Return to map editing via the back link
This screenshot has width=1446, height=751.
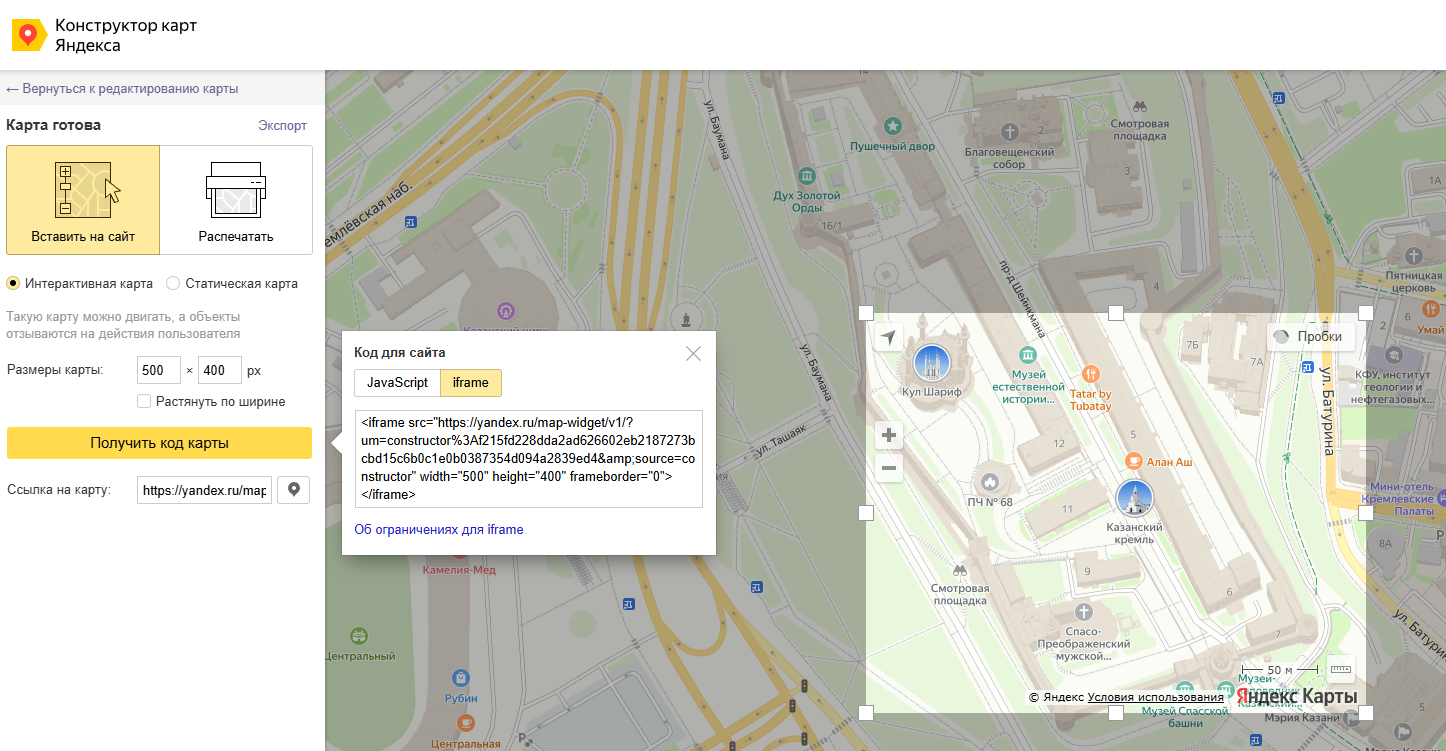(122, 88)
